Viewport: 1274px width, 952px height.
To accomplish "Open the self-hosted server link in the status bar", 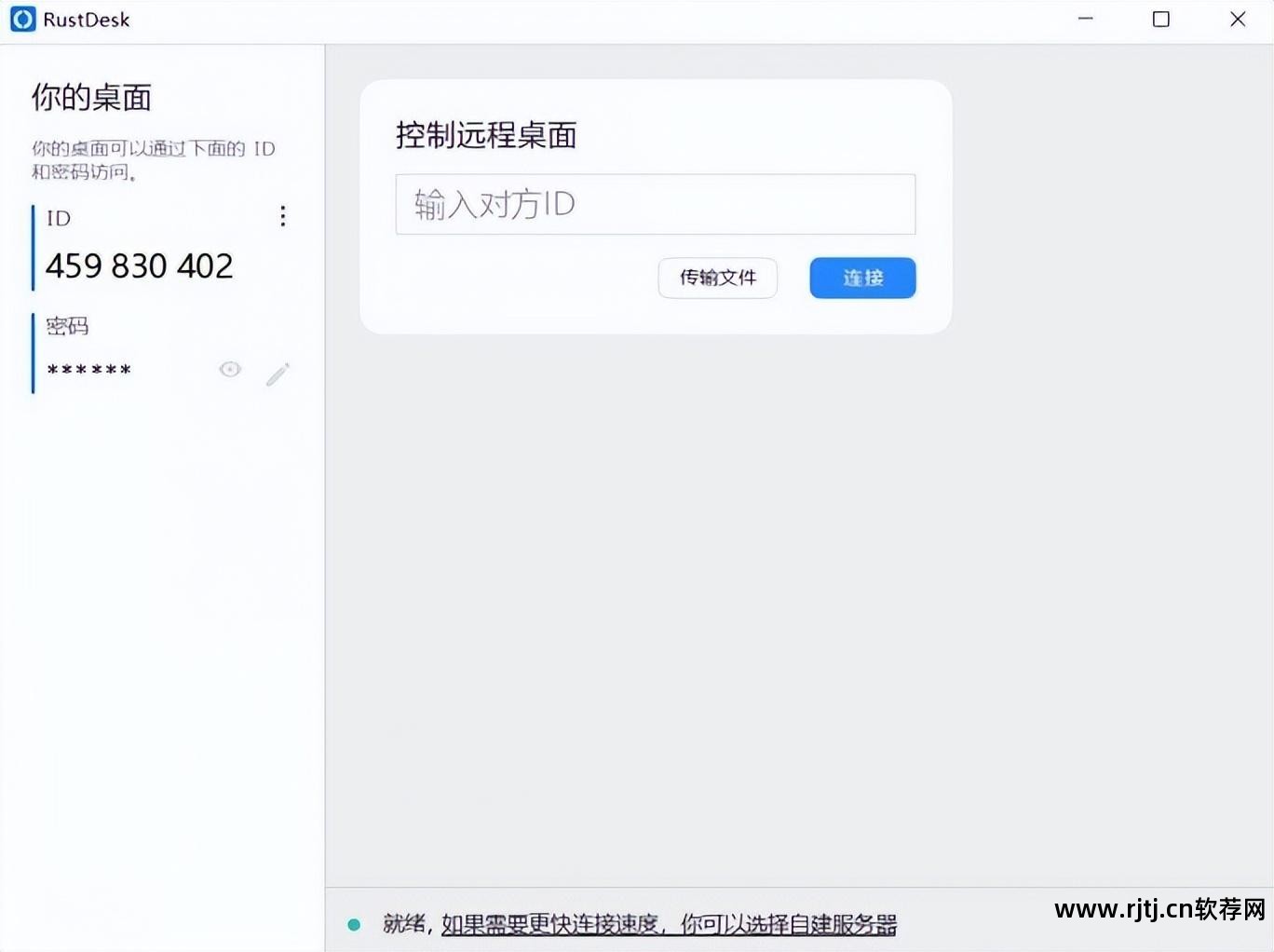I will coord(669,924).
